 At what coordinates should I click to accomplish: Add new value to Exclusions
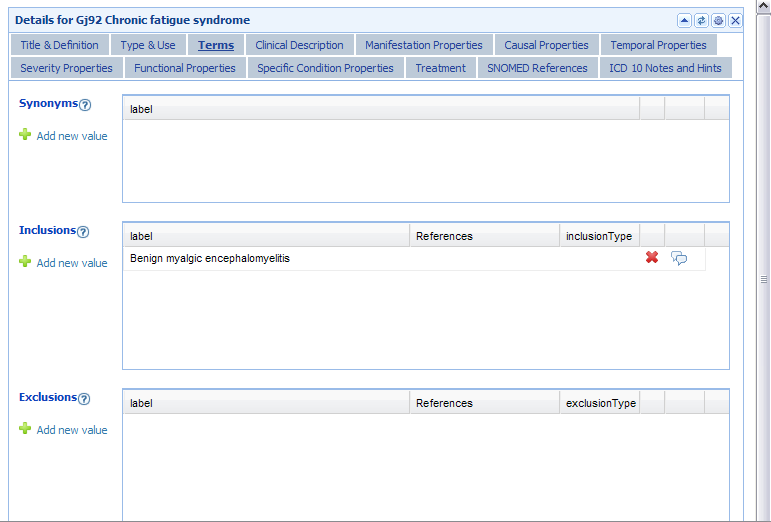[71, 430]
